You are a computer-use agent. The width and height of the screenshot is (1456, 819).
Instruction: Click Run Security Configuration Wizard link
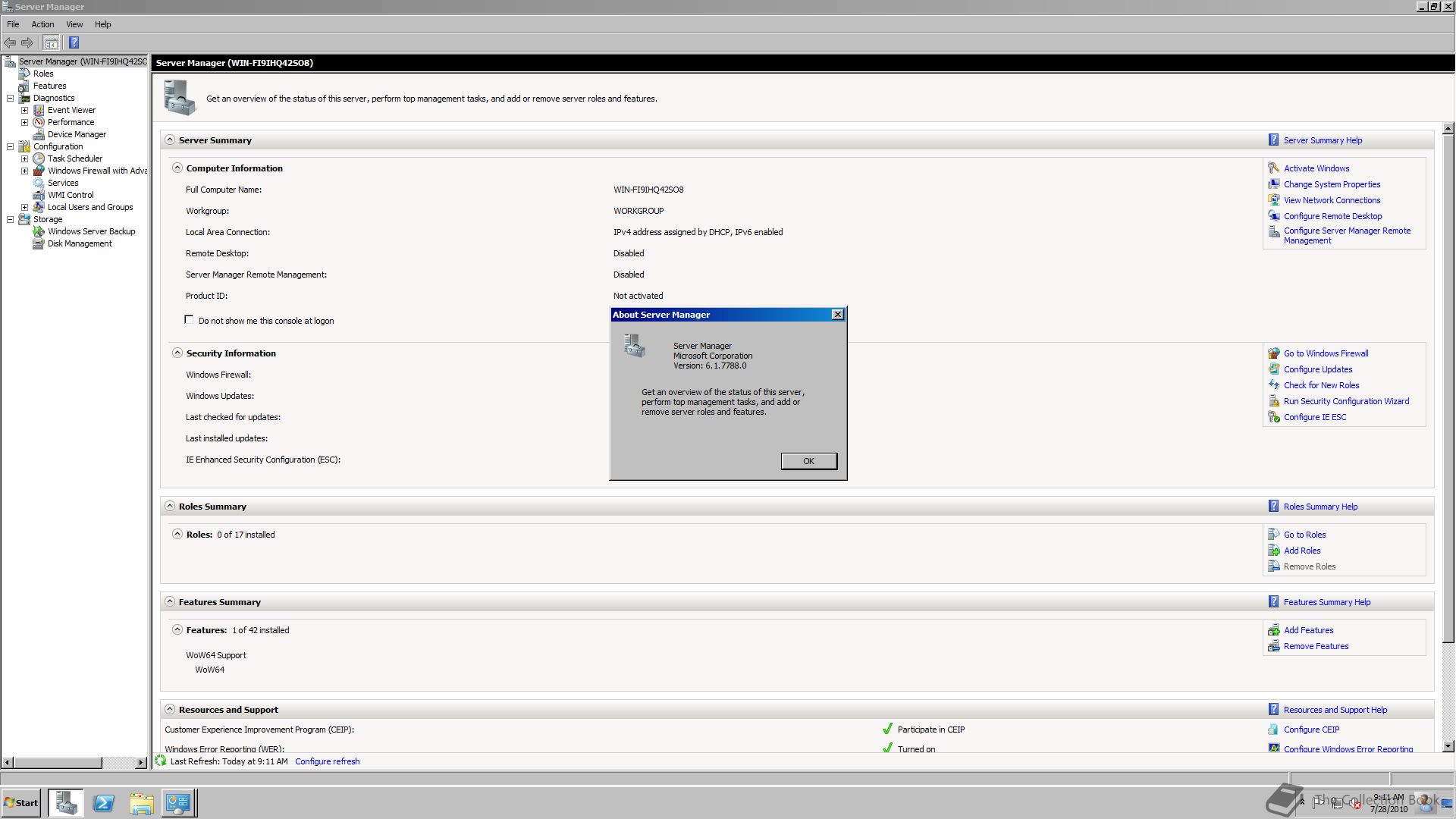1346,401
